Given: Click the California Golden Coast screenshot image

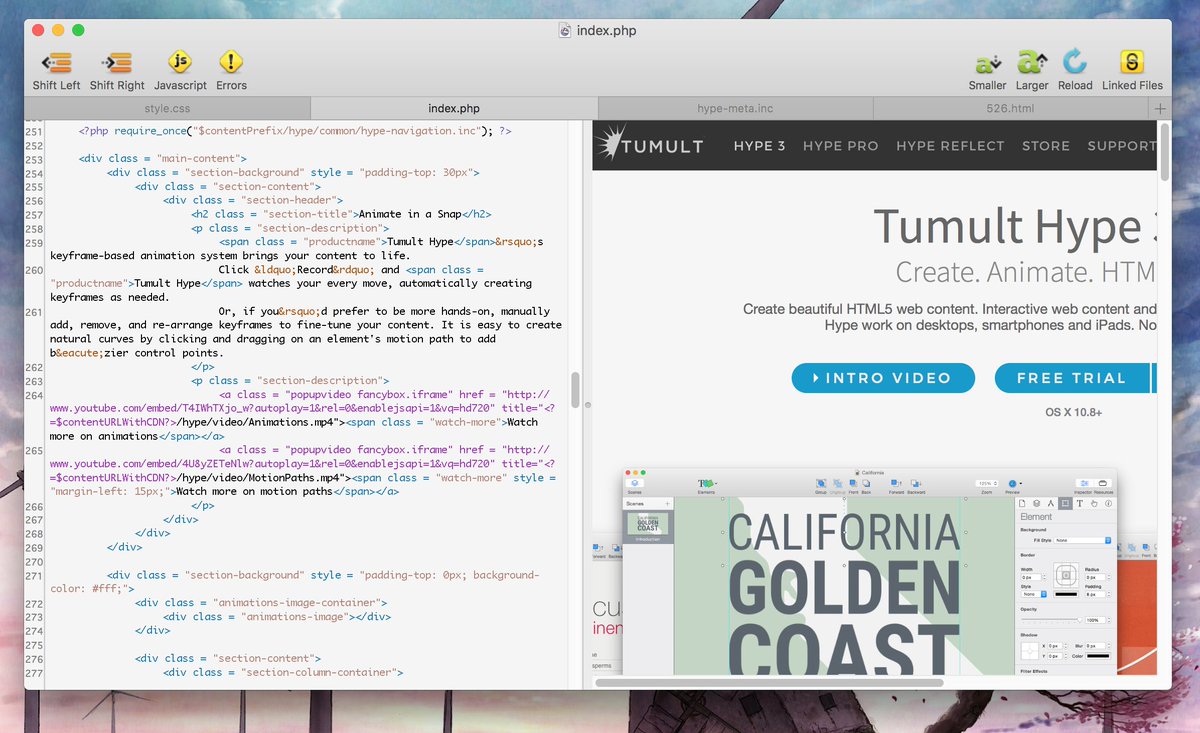Looking at the screenshot, I should [x=870, y=572].
